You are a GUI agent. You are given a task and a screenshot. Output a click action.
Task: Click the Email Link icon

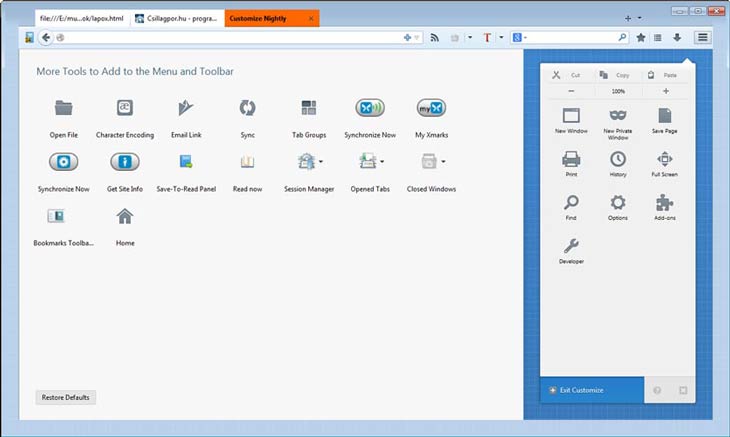(x=186, y=109)
